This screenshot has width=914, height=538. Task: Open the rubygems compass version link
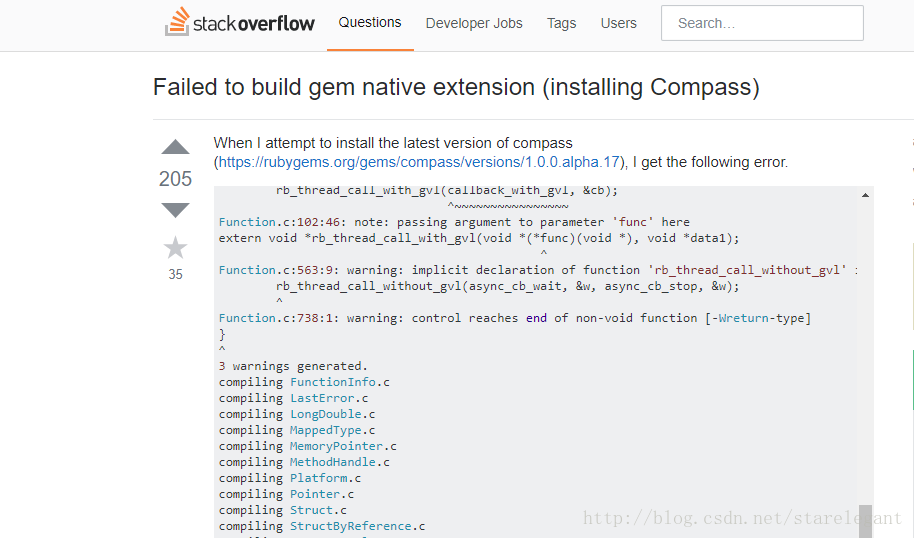tap(419, 162)
